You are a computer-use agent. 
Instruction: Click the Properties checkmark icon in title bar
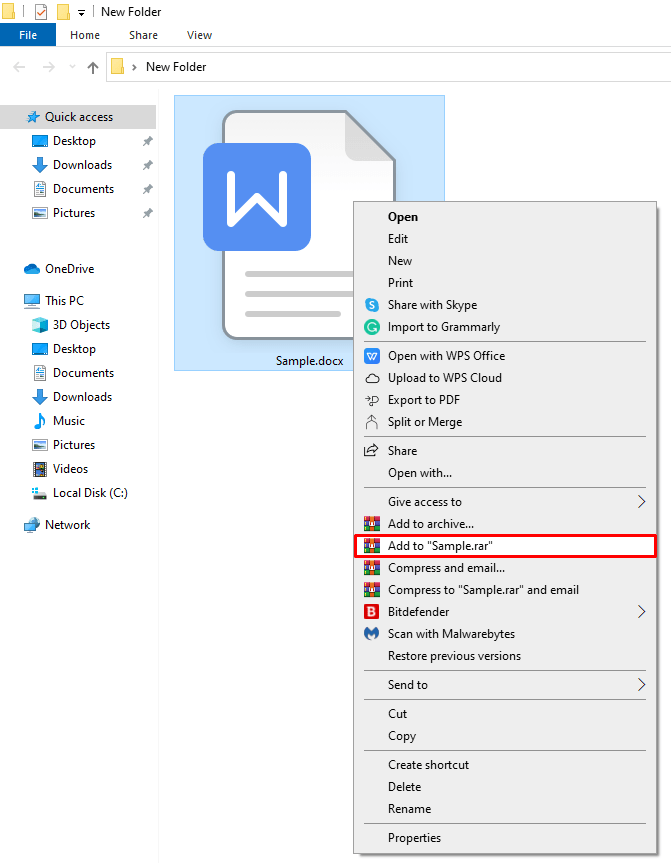coord(41,12)
